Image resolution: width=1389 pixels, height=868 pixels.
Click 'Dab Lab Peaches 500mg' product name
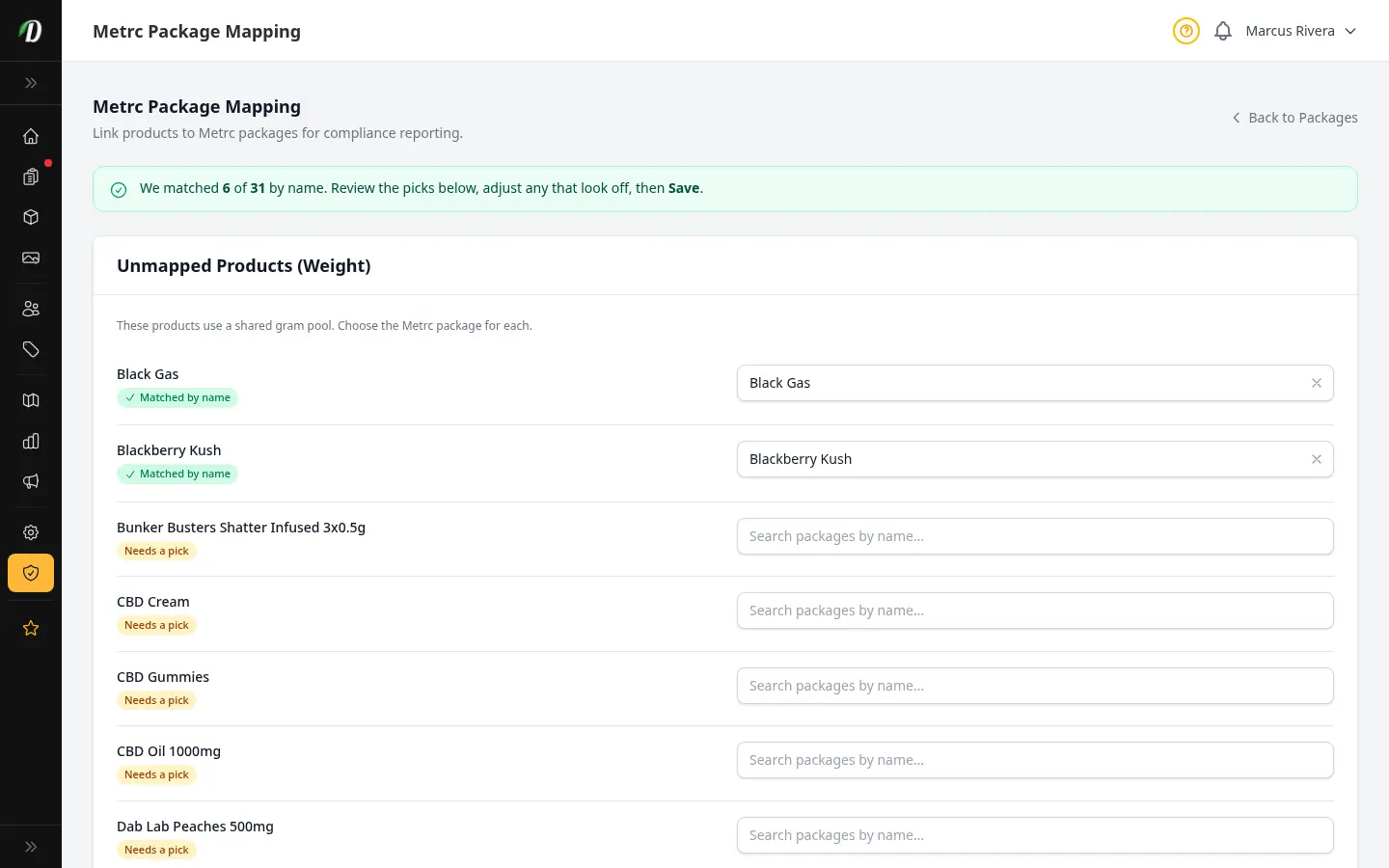pos(195,827)
